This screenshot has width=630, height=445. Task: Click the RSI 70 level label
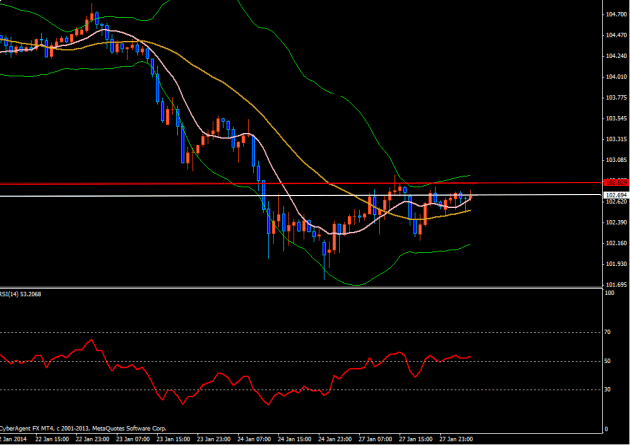(607, 332)
